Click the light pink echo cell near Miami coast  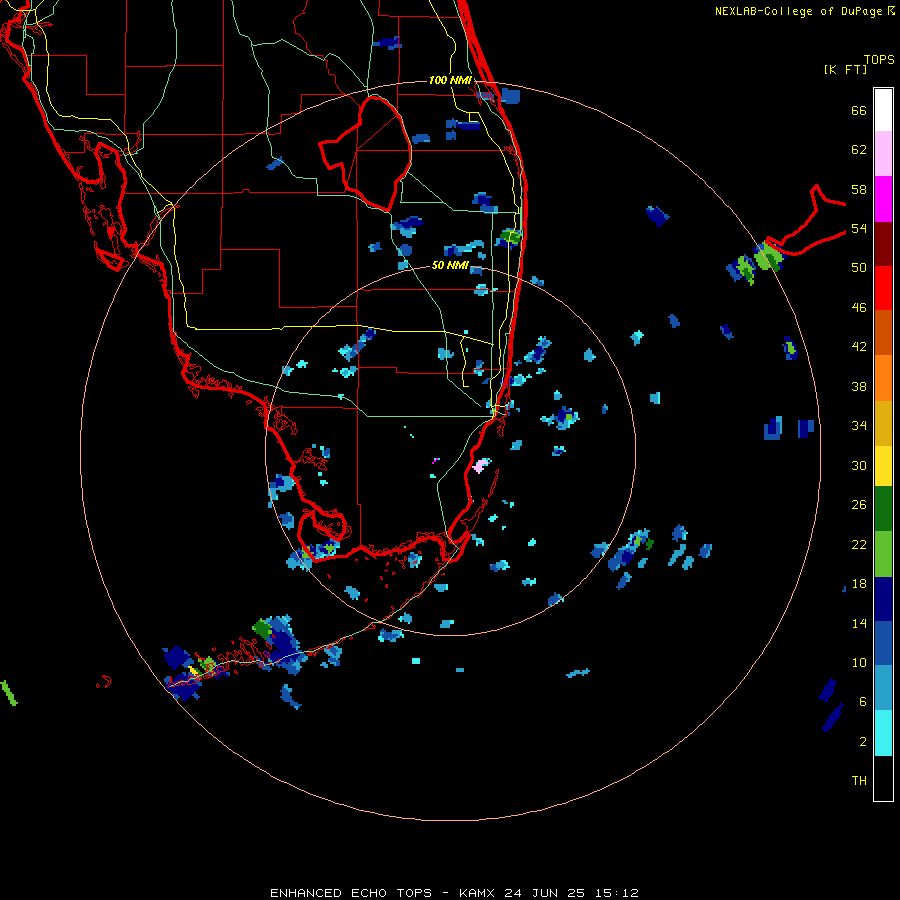tap(481, 465)
